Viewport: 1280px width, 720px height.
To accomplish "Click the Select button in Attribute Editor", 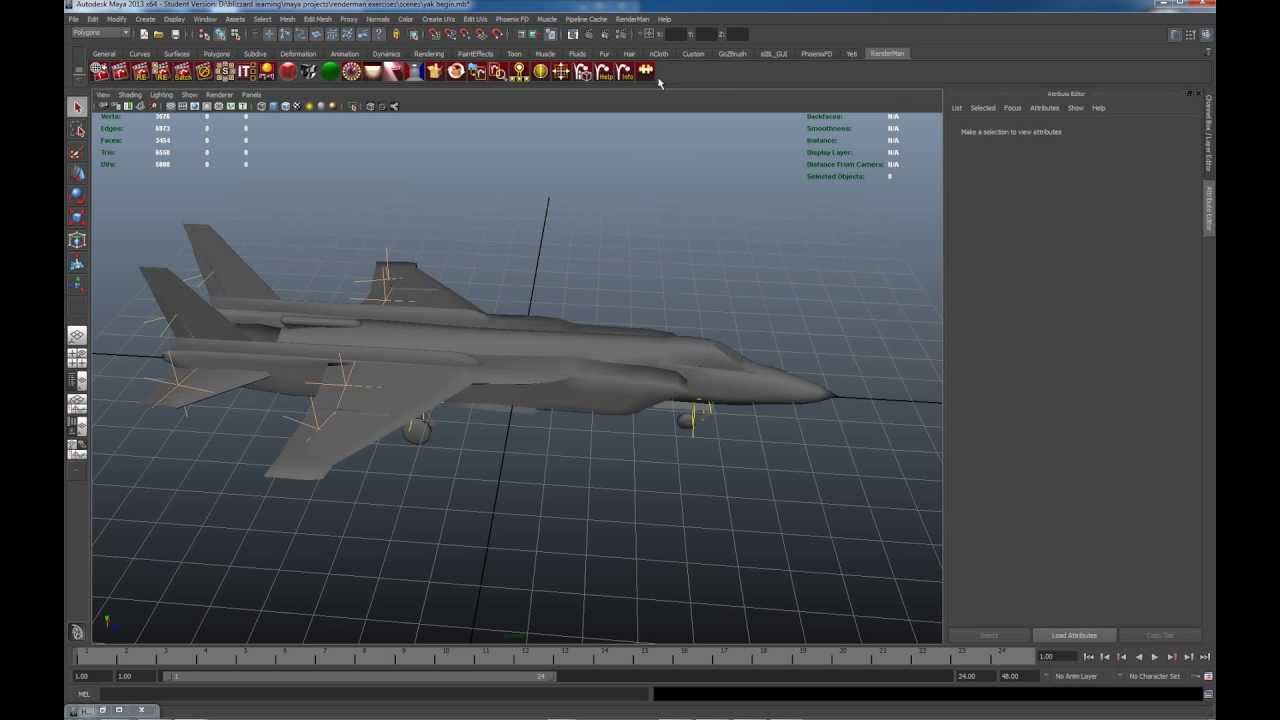I will (989, 635).
